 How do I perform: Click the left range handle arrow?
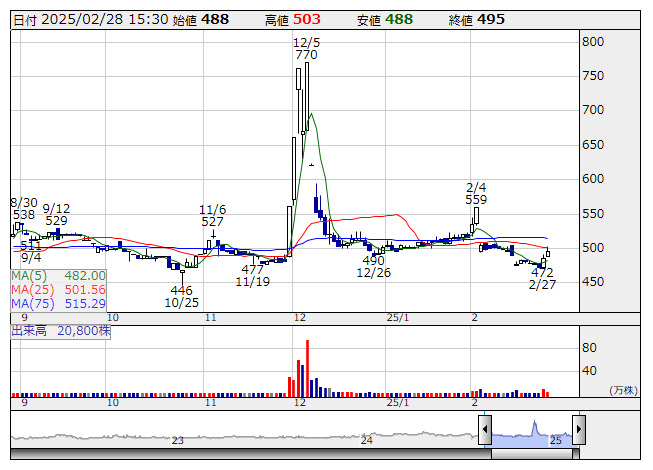[485, 431]
